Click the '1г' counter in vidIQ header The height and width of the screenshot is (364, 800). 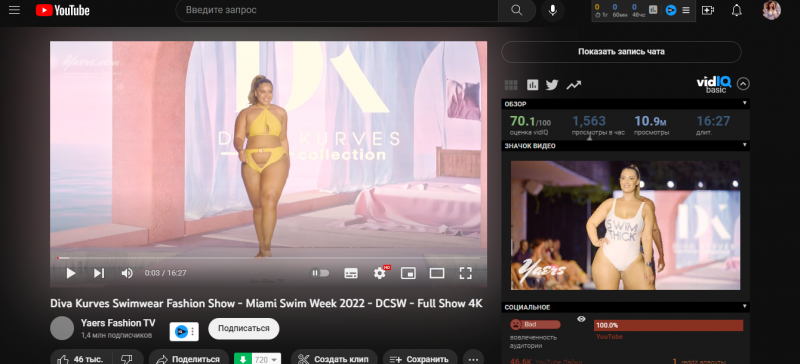pos(602,10)
